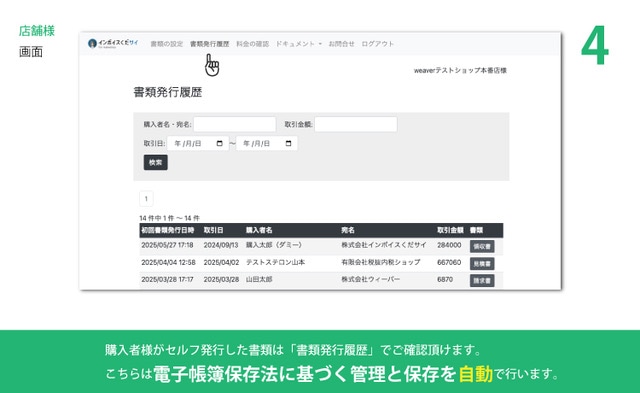Click the 14 件中 1 件 〜 14 件 count
This screenshot has width=640, height=393.
[x=169, y=218]
